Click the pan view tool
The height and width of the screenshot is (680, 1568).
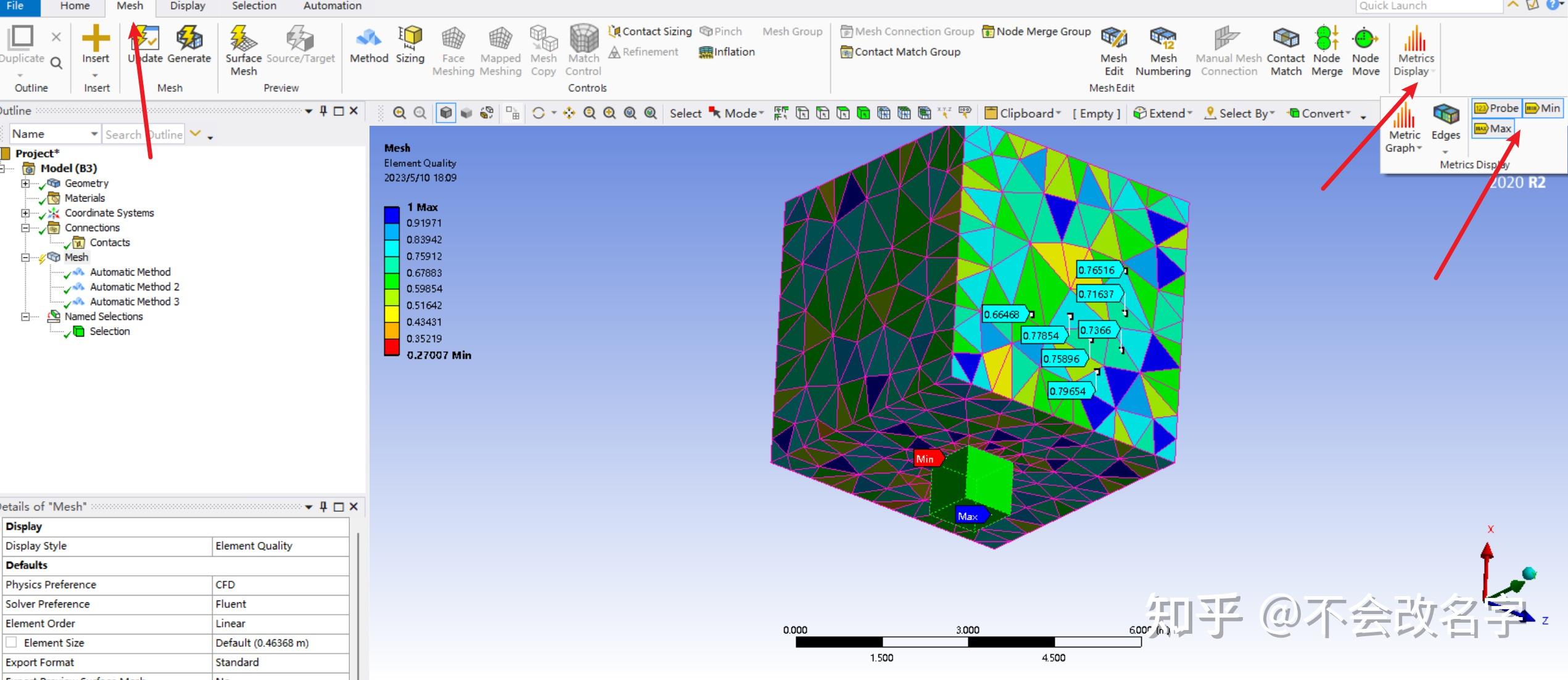569,113
